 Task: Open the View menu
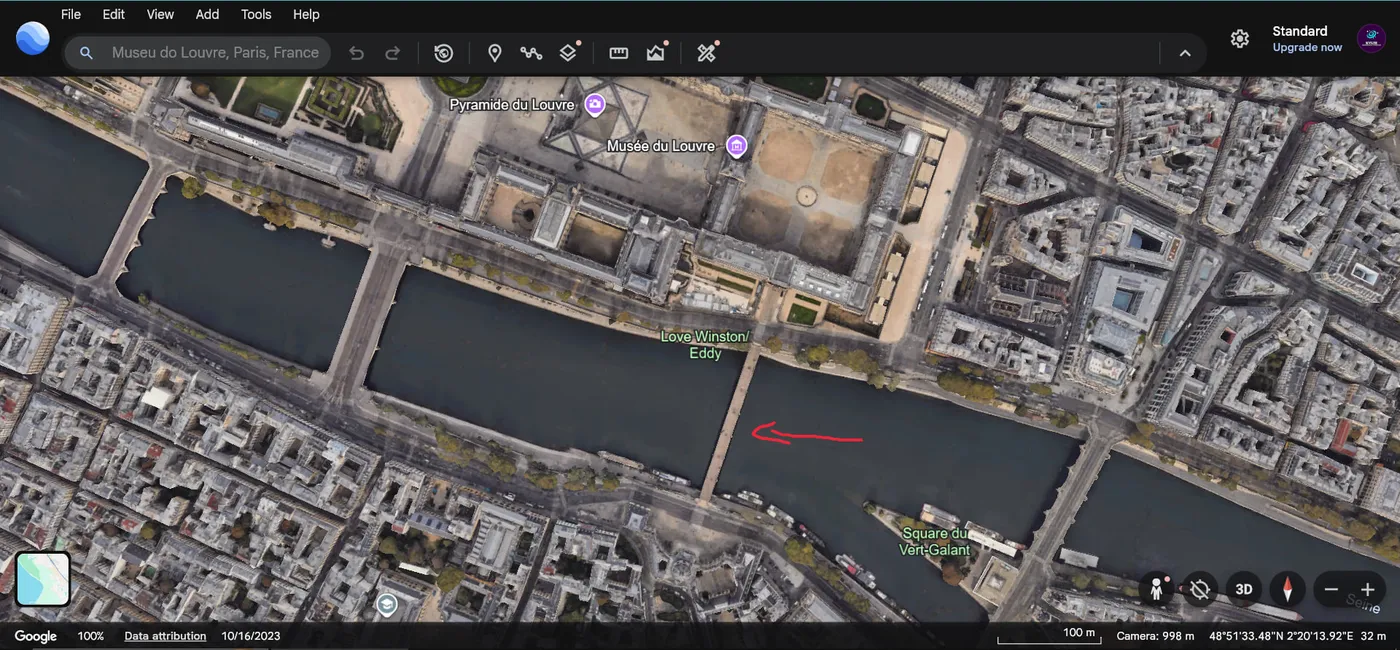(x=160, y=14)
